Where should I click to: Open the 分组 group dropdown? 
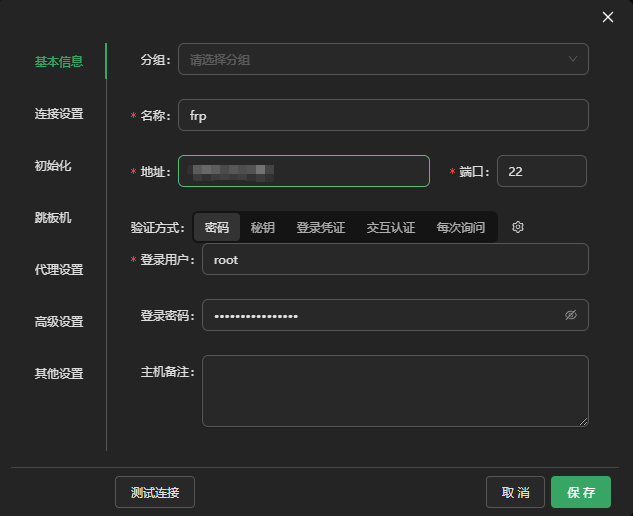coord(383,59)
